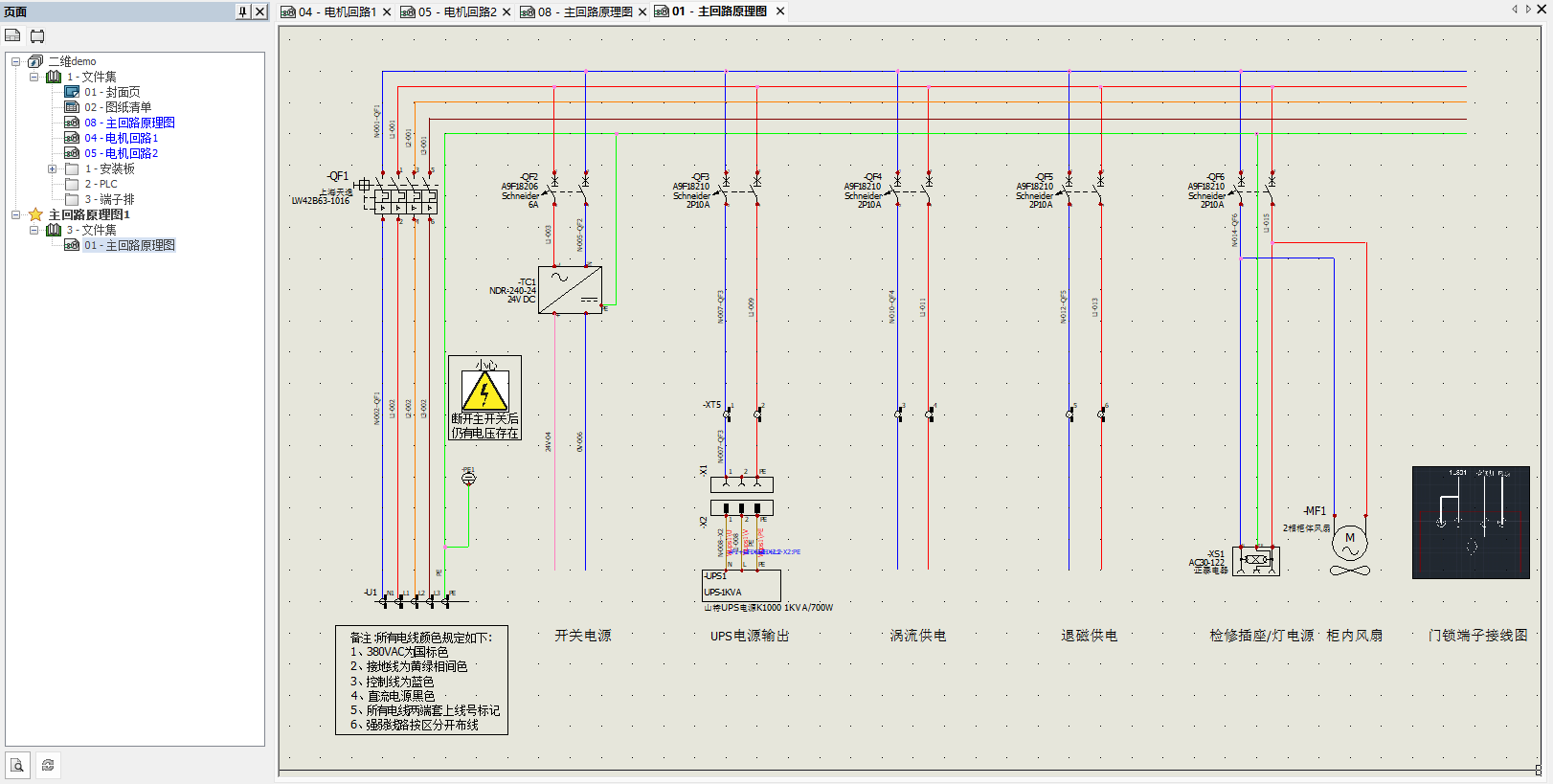Viewport: 1553px width, 784px height.
Task: Close the 05 - 电机回路2 tab
Action: (506, 12)
